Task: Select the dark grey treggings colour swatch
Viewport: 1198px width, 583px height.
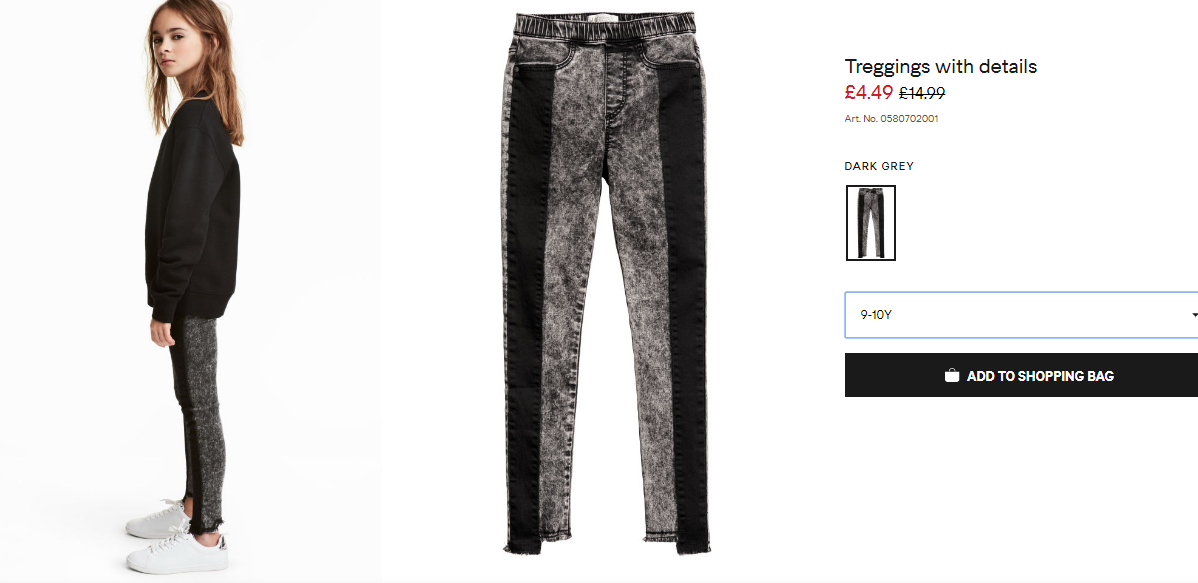Action: click(870, 222)
